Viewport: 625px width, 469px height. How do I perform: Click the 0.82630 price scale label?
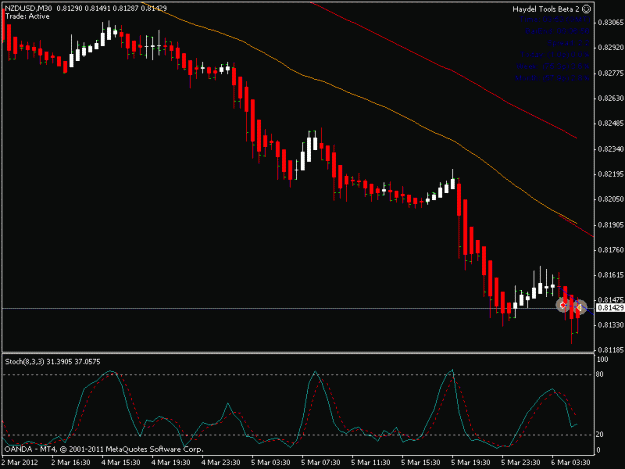tap(610, 98)
